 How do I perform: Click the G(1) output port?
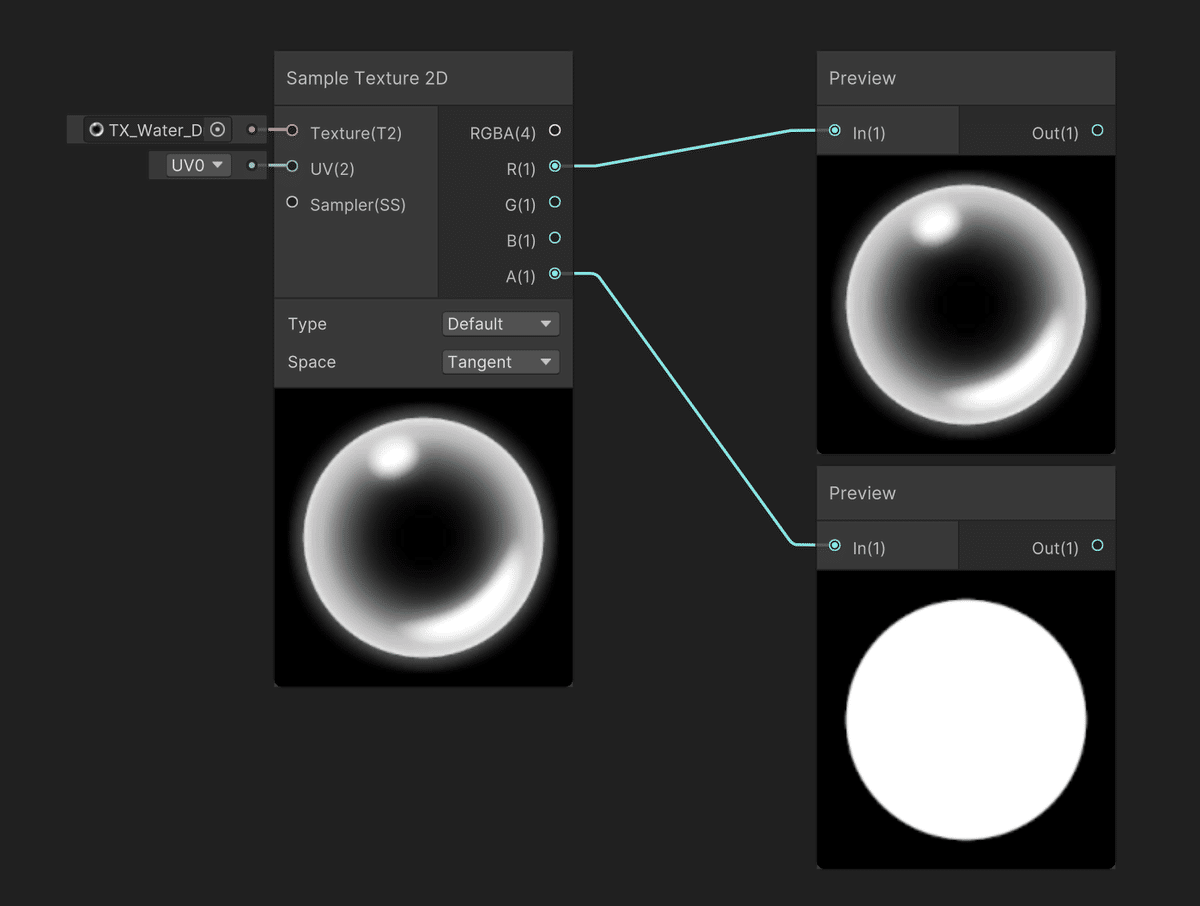[555, 202]
